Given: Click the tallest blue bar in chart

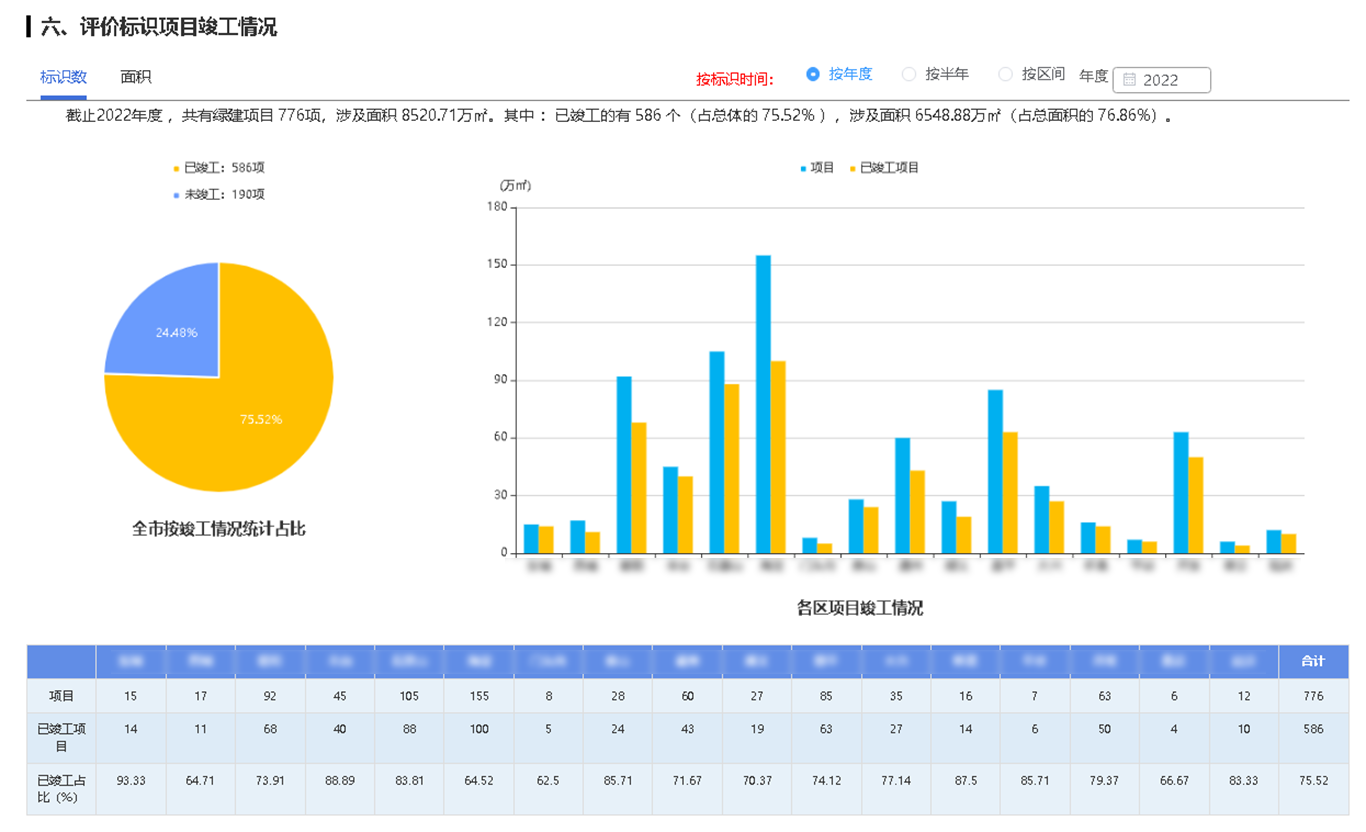Looking at the screenshot, I should 763,400.
